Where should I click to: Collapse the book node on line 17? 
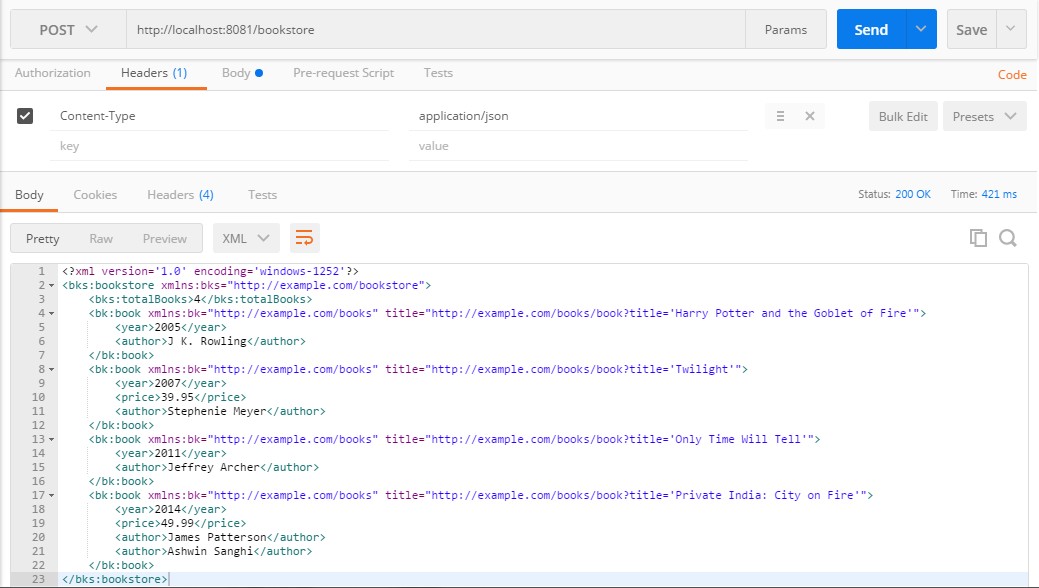51,495
